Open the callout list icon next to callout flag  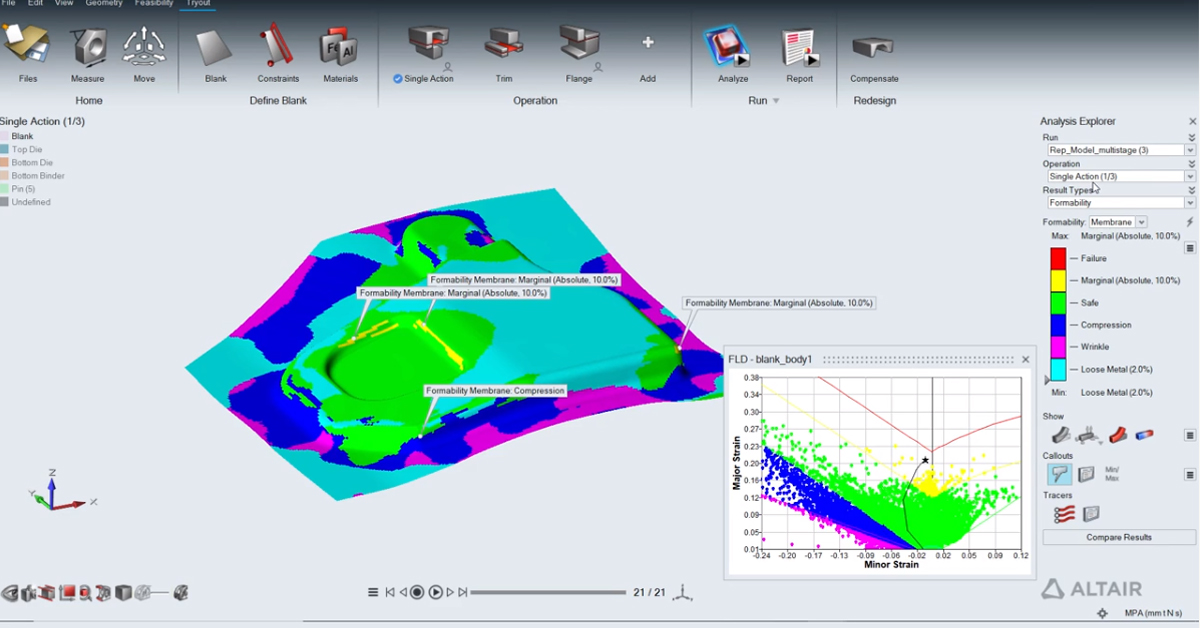pos(1086,475)
